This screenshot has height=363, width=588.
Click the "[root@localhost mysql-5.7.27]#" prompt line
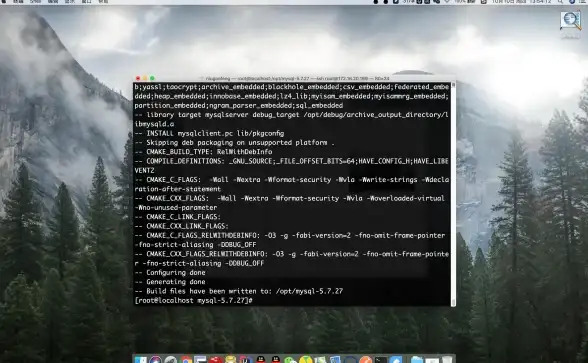pyautogui.click(x=194, y=300)
